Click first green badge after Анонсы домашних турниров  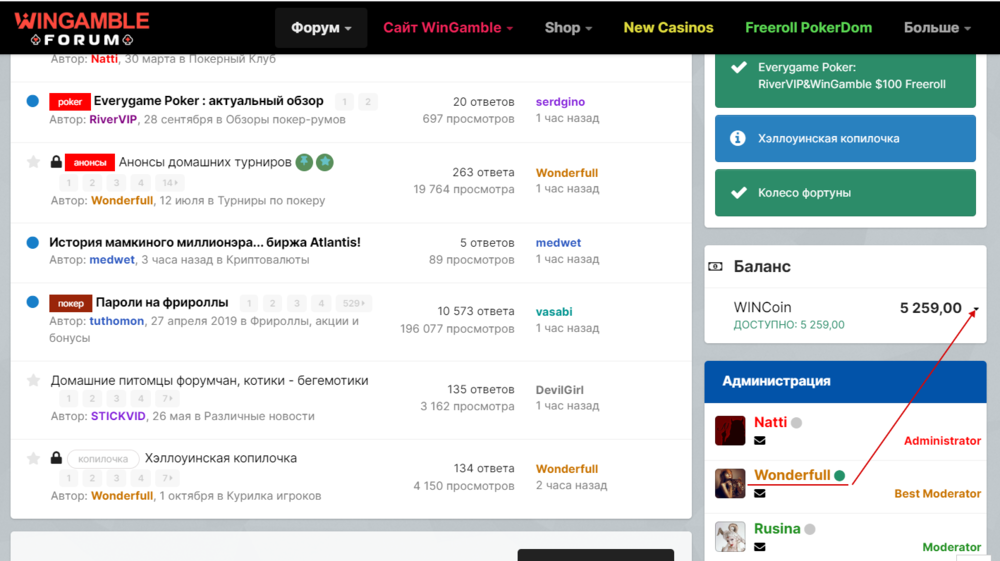304,162
